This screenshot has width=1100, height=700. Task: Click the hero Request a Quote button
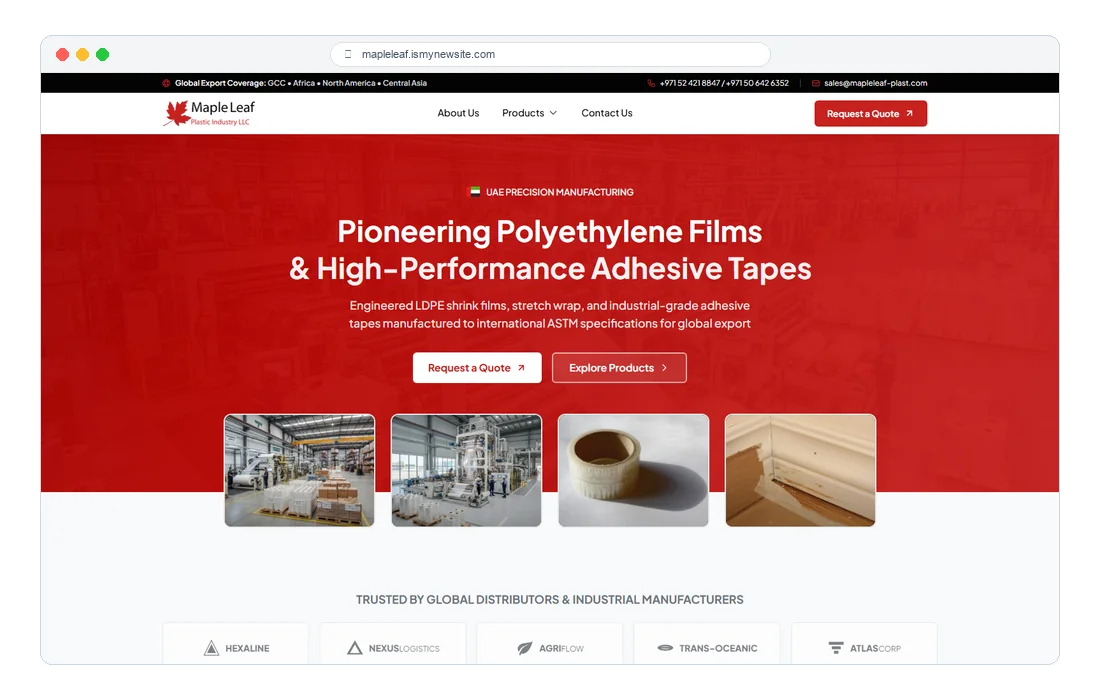(x=477, y=368)
